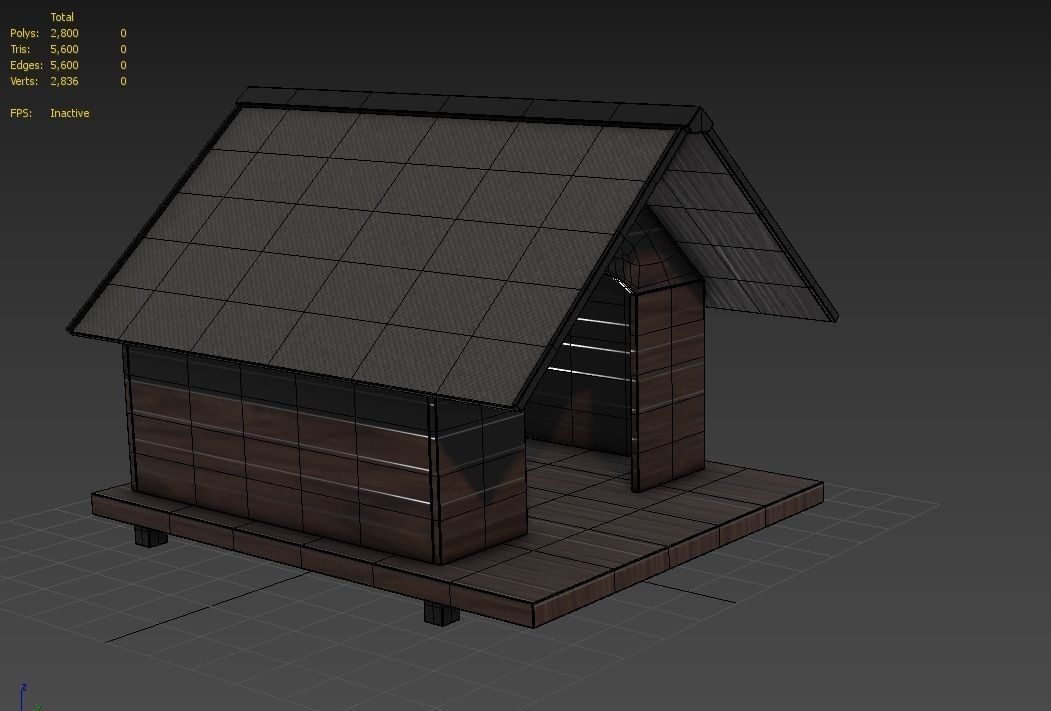Click the "Edges:" statistics label
This screenshot has width=1051, height=711.
(x=26, y=65)
